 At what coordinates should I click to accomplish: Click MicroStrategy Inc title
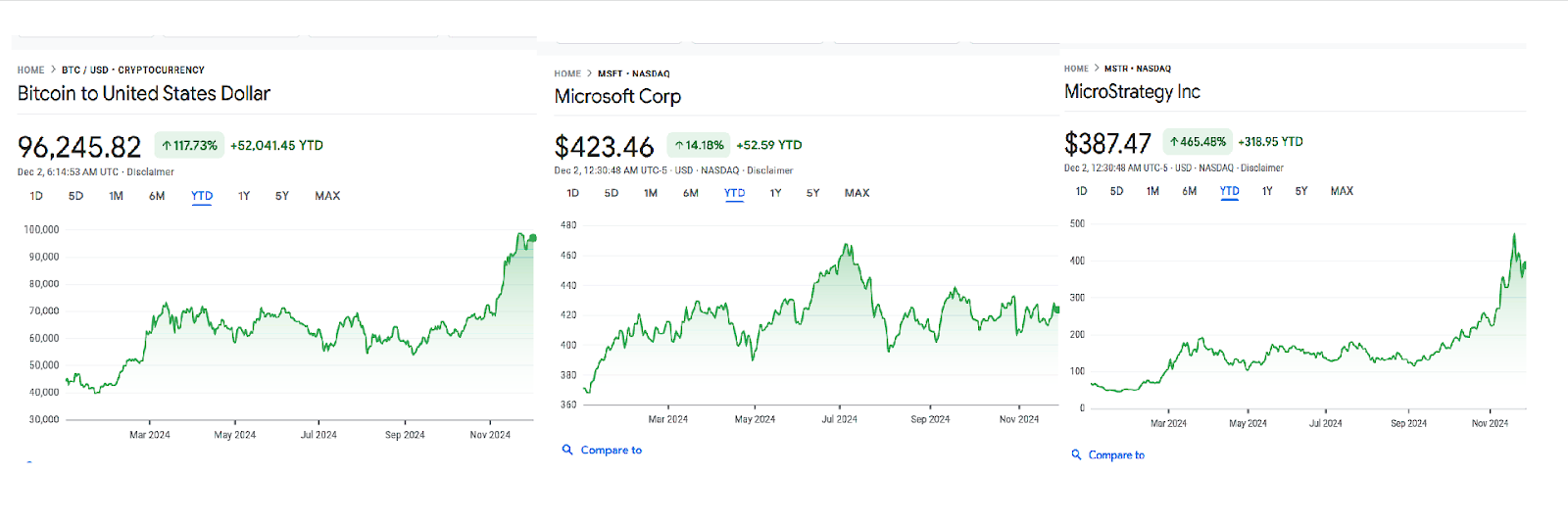click(1132, 92)
